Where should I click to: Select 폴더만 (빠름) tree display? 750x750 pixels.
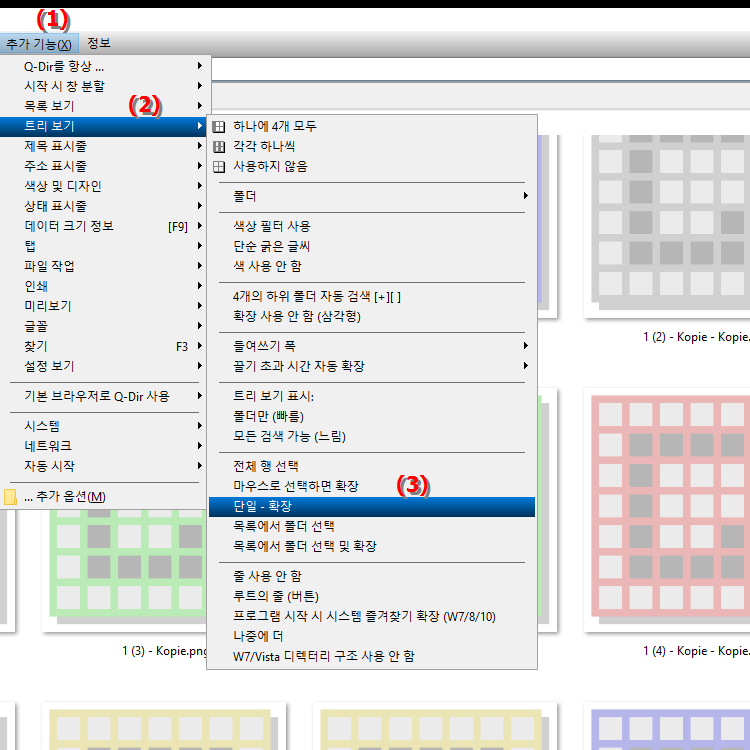click(x=372, y=416)
